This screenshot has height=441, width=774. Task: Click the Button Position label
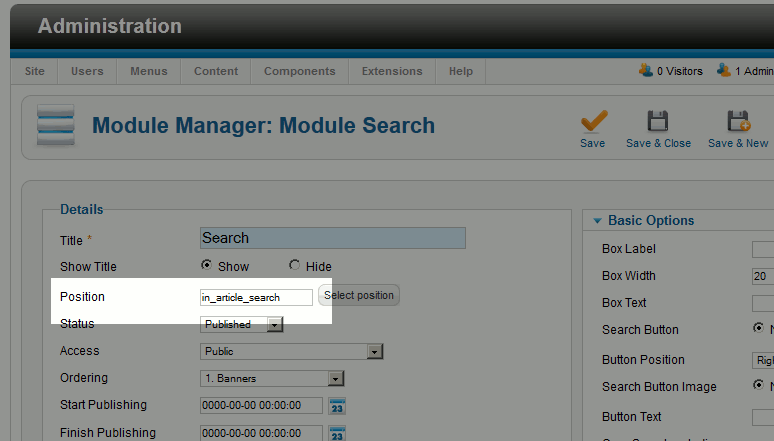click(643, 360)
